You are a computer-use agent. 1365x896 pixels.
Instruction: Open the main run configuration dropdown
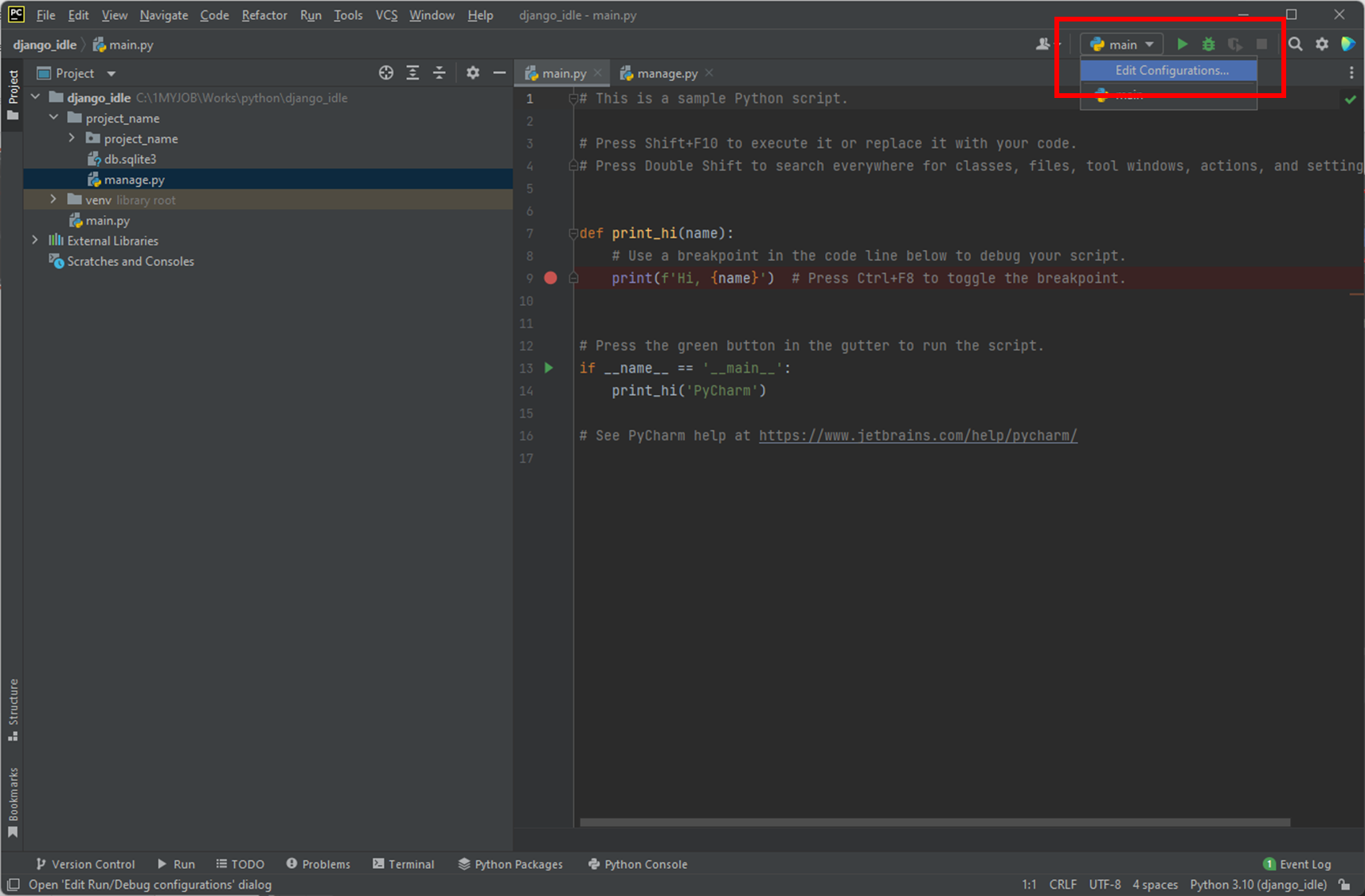tap(1122, 45)
